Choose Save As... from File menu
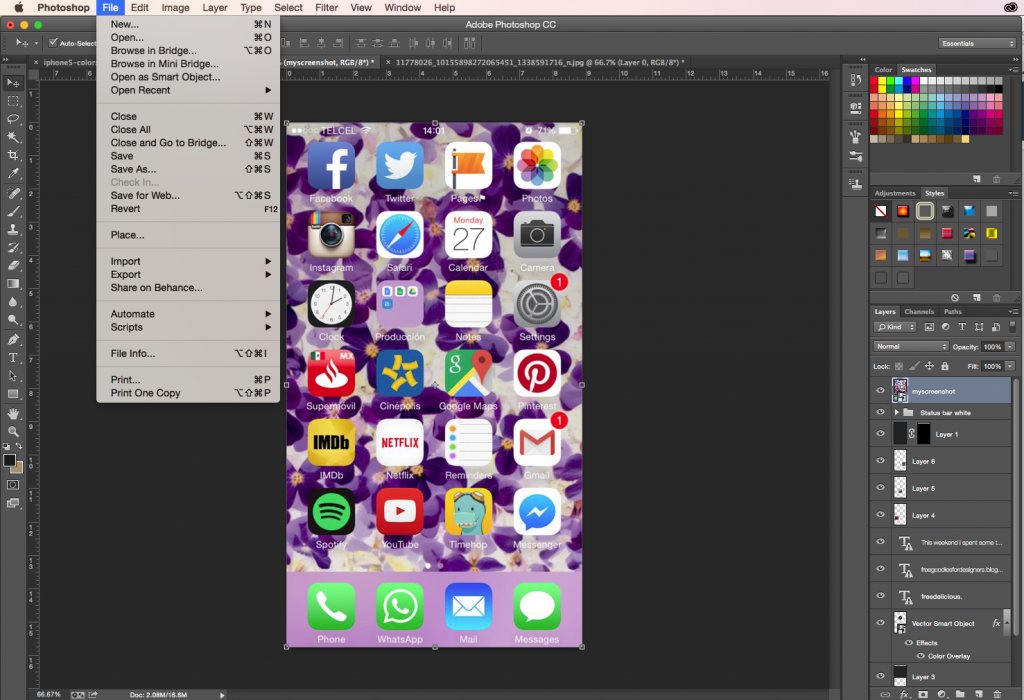 [188, 169]
